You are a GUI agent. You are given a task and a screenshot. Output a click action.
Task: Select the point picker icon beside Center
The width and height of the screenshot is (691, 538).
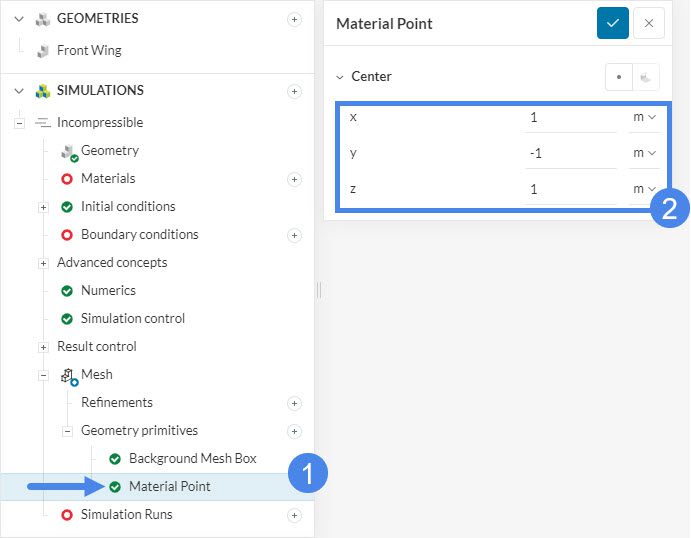pyautogui.click(x=619, y=77)
